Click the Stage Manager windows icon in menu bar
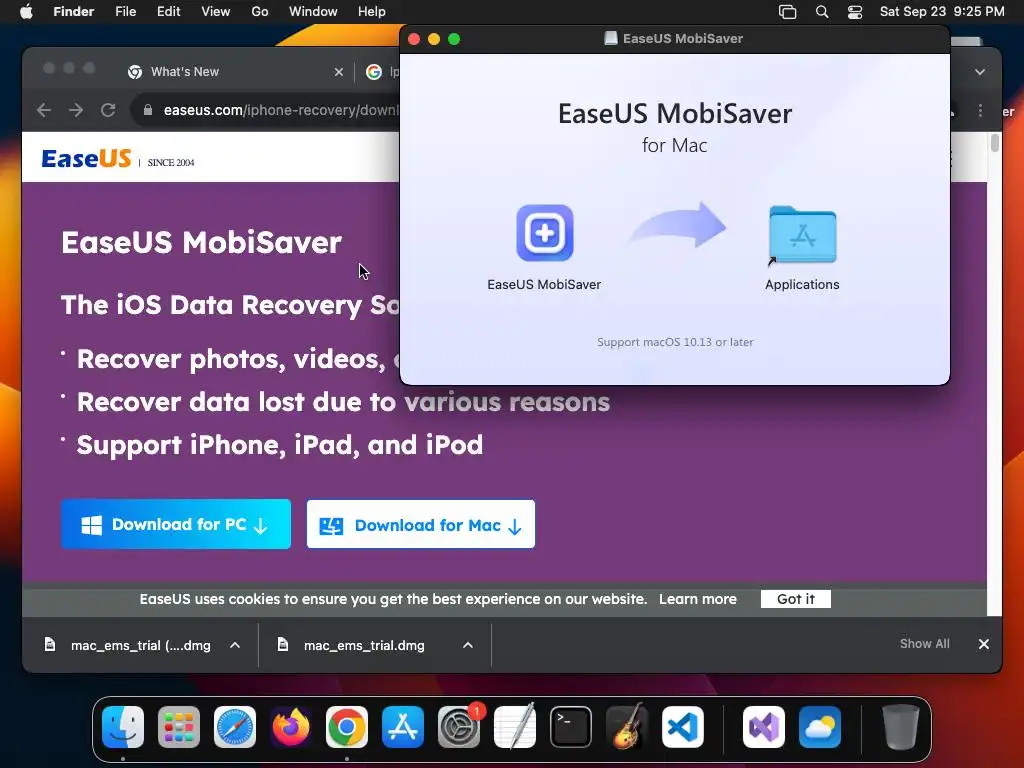Screen dimensions: 1024x768 point(788,12)
